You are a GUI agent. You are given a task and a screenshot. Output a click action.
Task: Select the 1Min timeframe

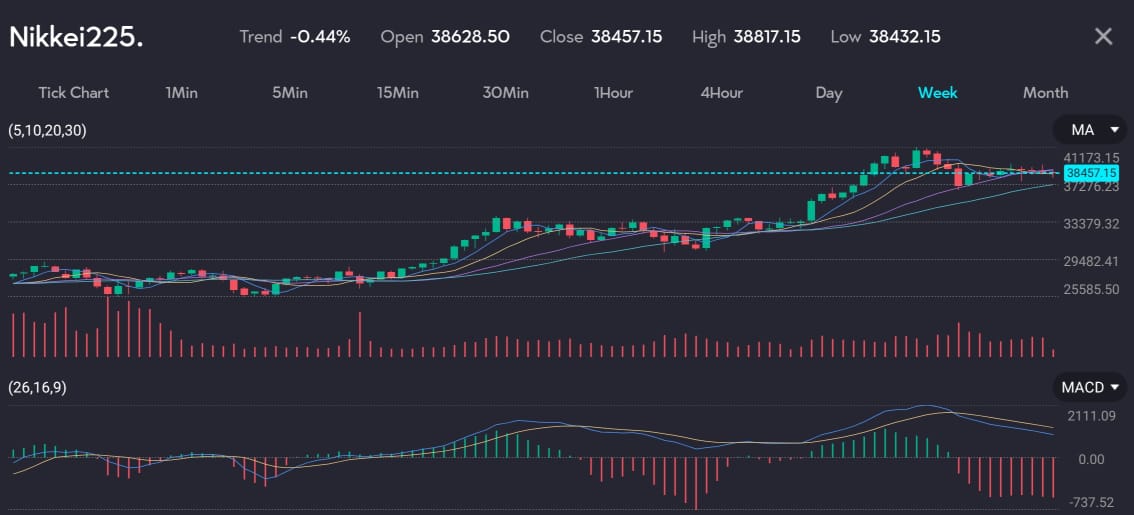[182, 93]
